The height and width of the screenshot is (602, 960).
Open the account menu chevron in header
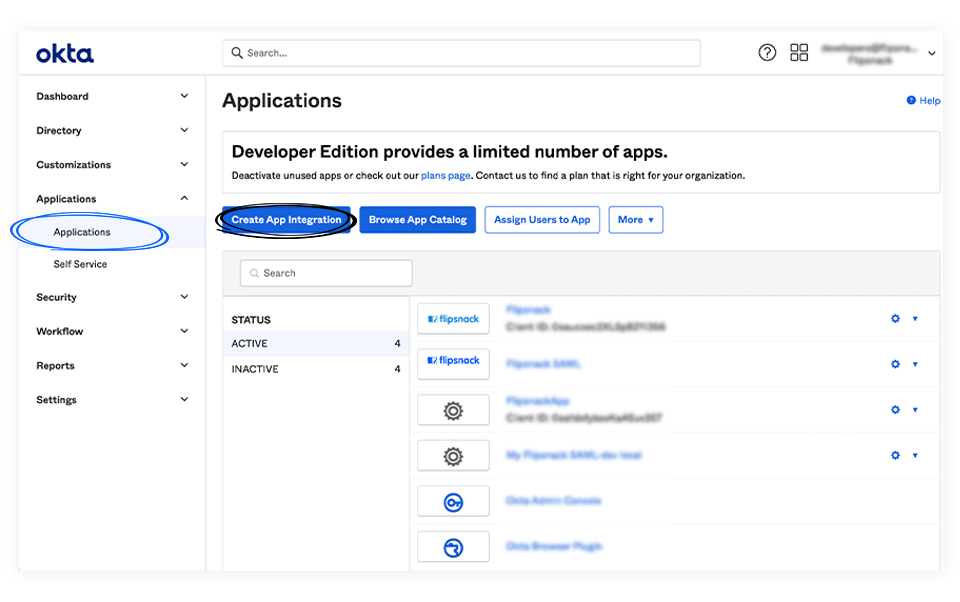click(931, 53)
